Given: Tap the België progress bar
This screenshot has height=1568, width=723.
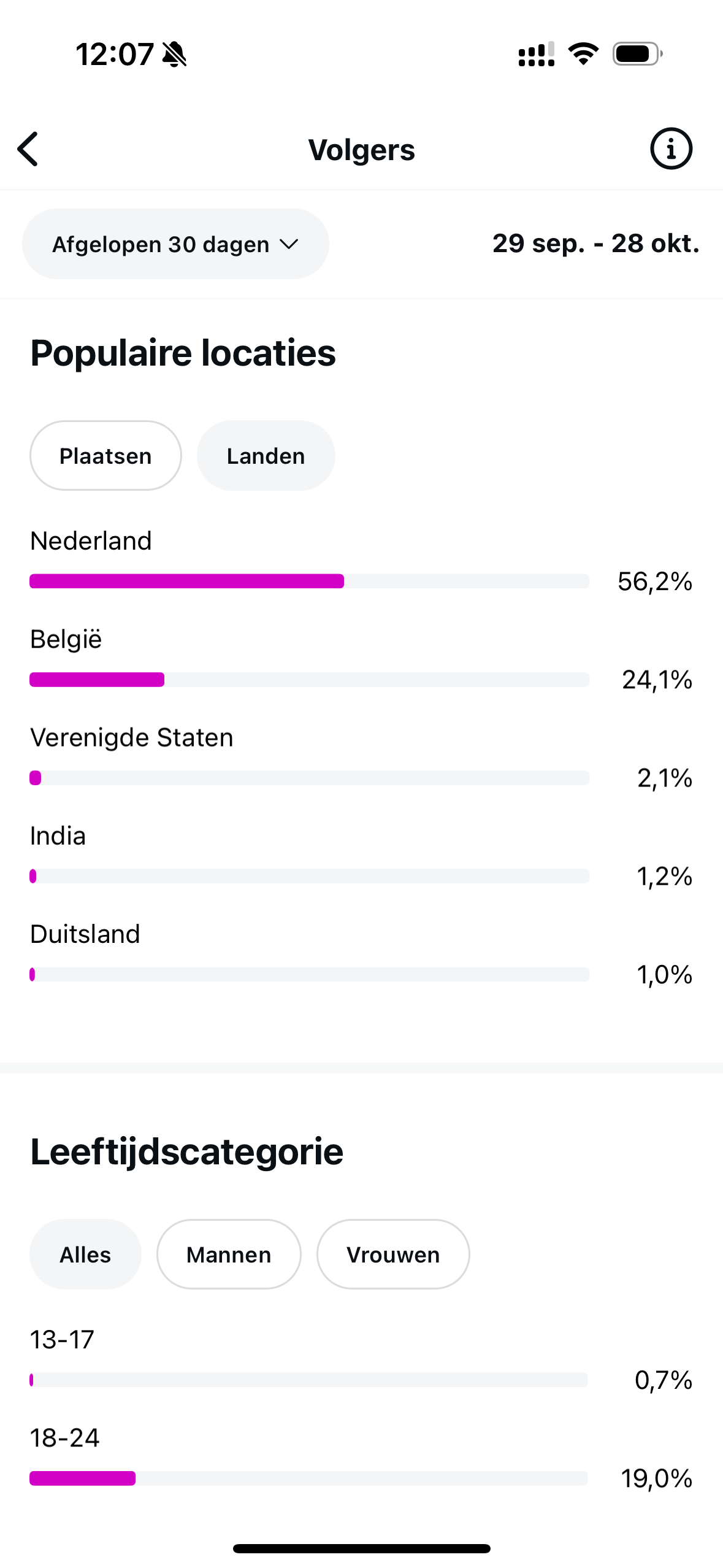Looking at the screenshot, I should [x=309, y=680].
